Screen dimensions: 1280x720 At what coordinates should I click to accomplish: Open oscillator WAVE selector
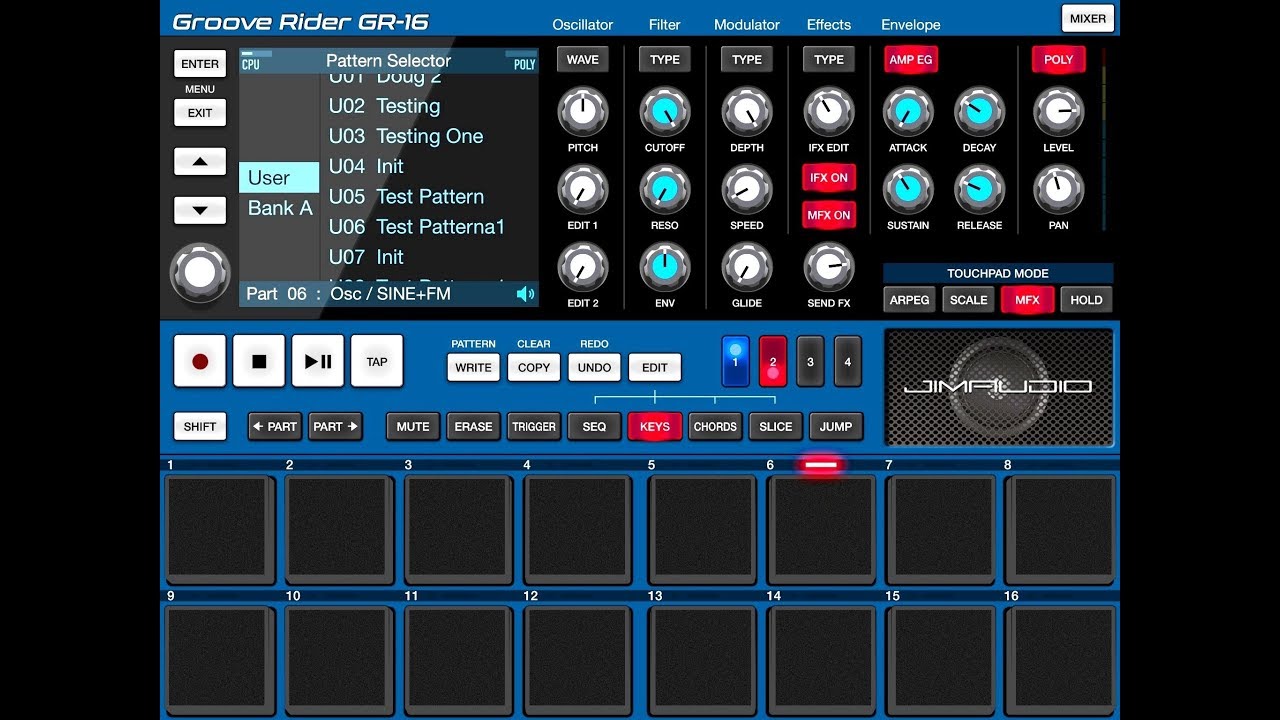pos(583,59)
